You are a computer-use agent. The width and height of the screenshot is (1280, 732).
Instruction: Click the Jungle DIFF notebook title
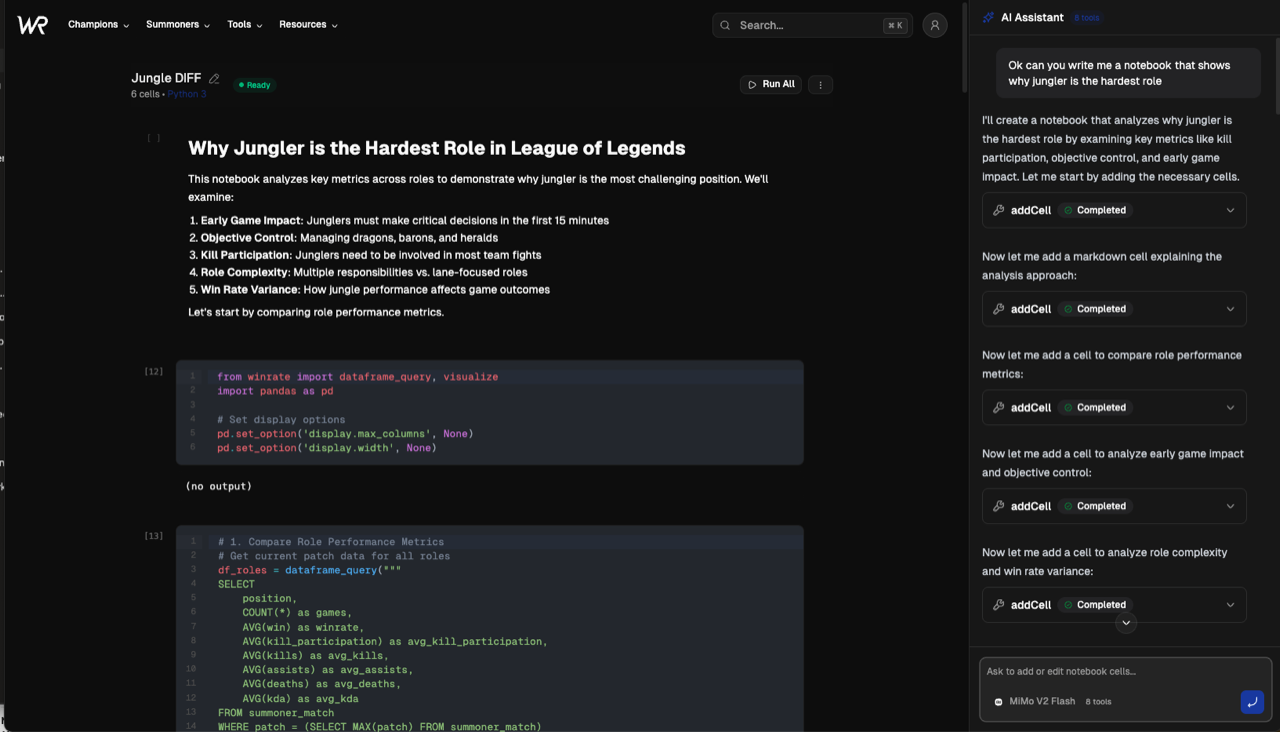[x=166, y=78]
